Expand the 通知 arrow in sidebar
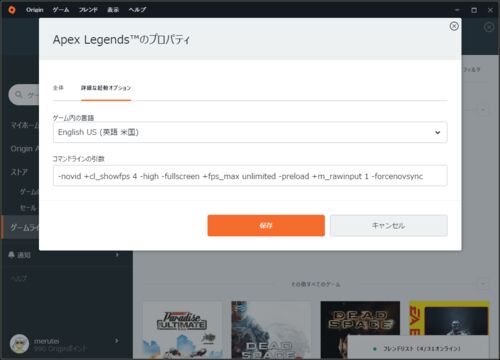Screen dimensions: 500x360 [x=117, y=255]
